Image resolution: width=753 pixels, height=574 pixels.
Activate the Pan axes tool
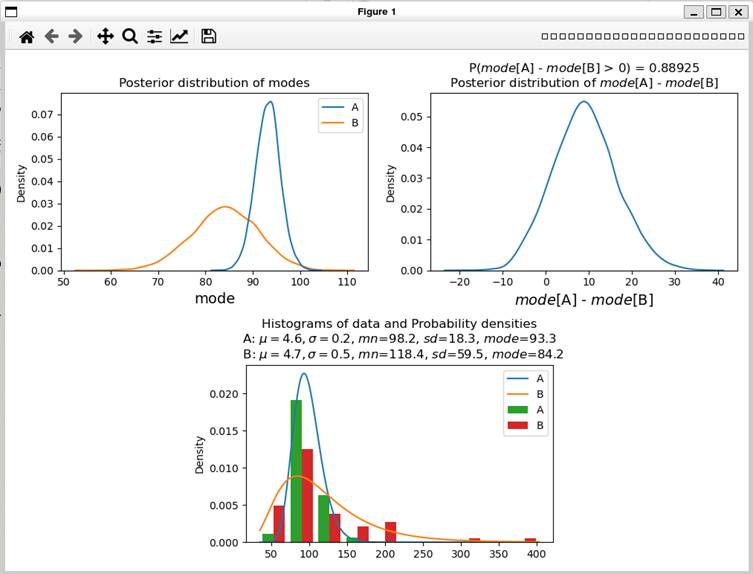pos(105,36)
